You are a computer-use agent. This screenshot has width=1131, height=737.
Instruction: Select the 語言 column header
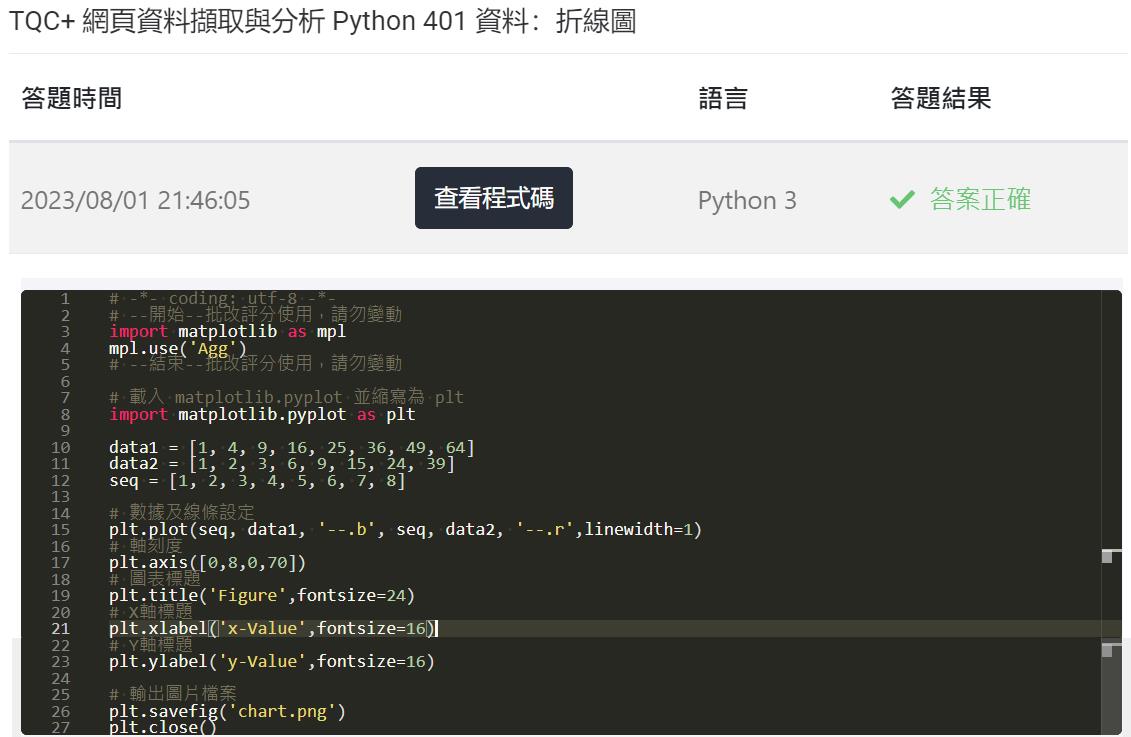point(723,98)
